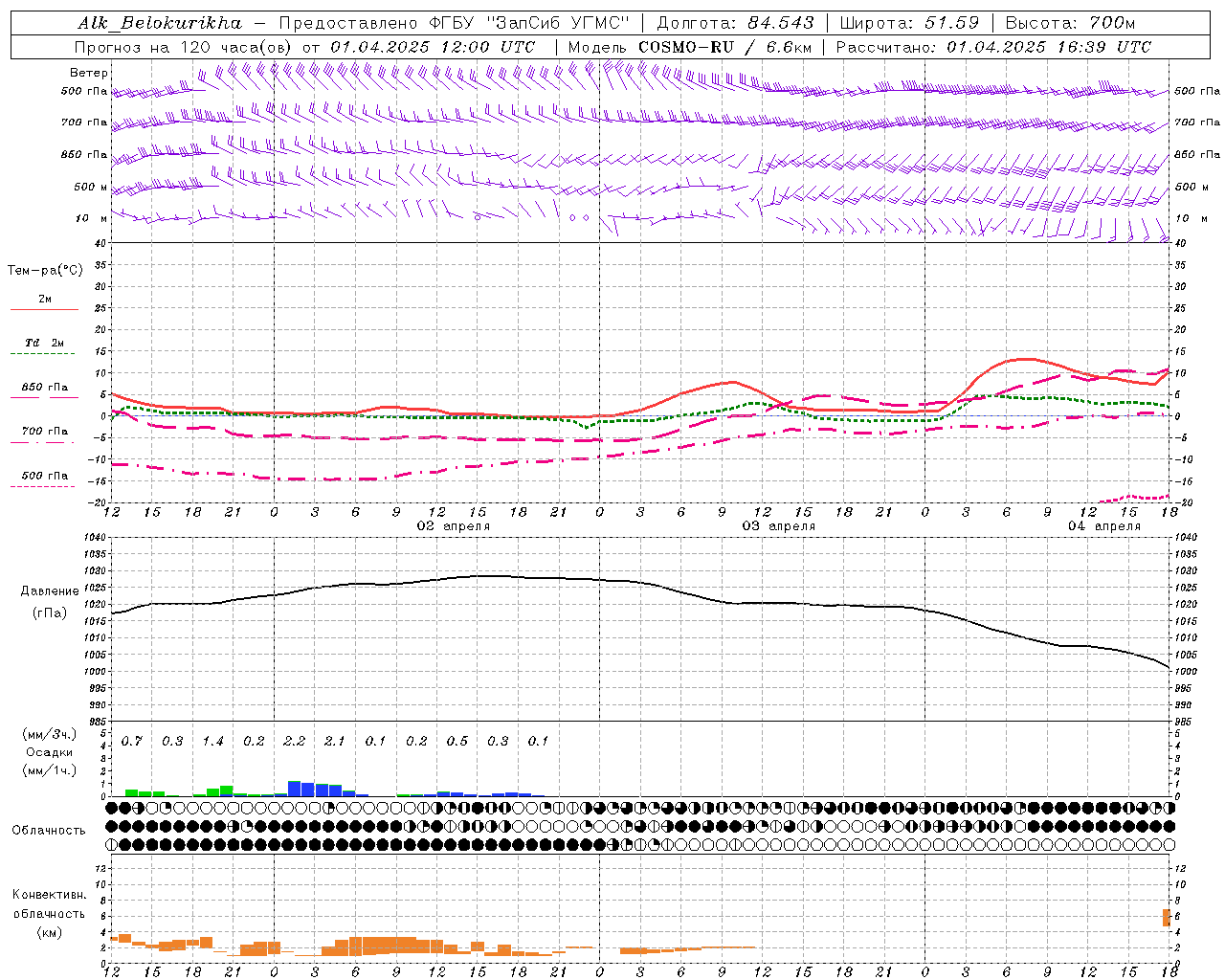The height and width of the screenshot is (980, 1225).
Task: Click the longitude value Долгота: 84.543
Action: click(735, 23)
